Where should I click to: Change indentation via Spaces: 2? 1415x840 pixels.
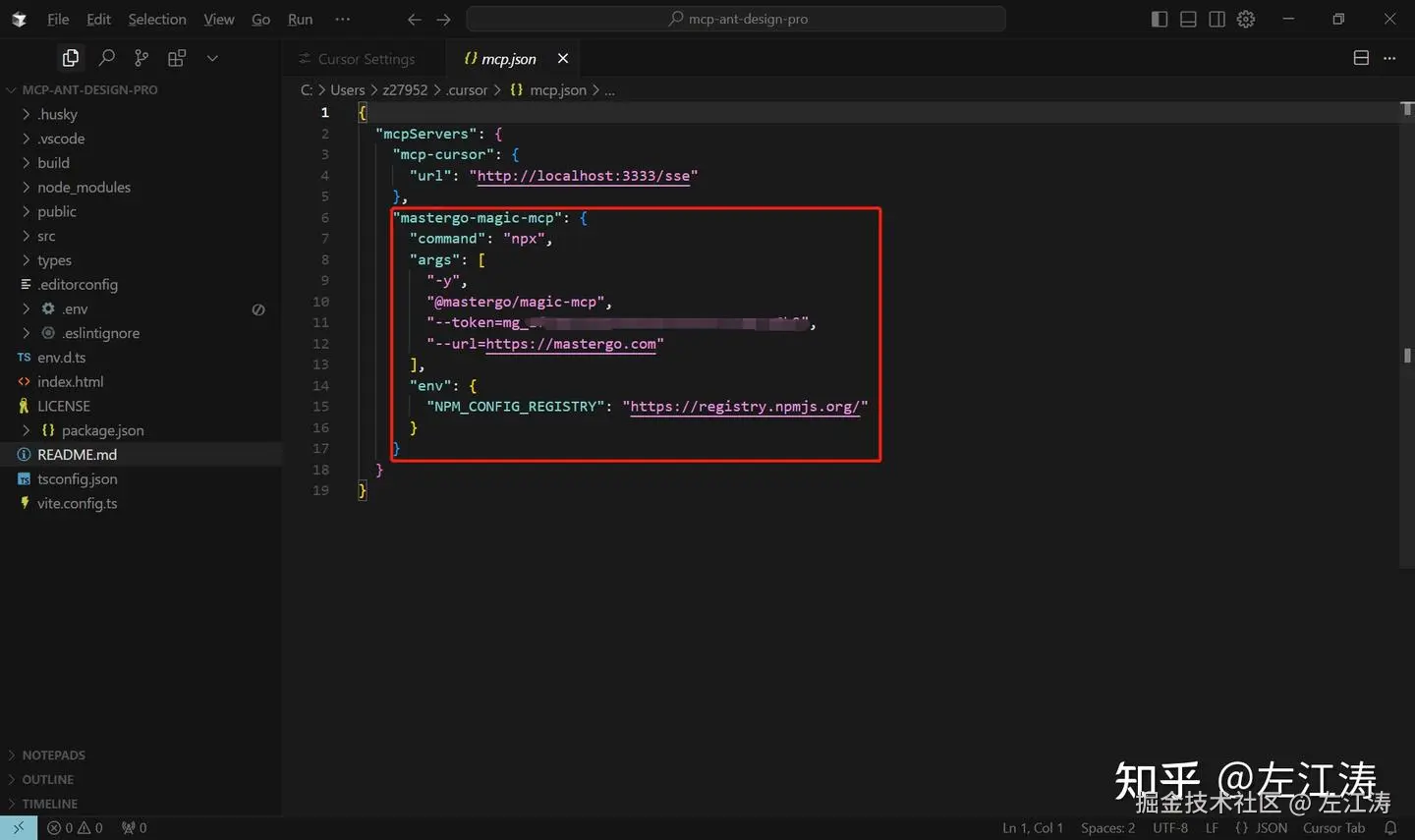pos(1107,828)
